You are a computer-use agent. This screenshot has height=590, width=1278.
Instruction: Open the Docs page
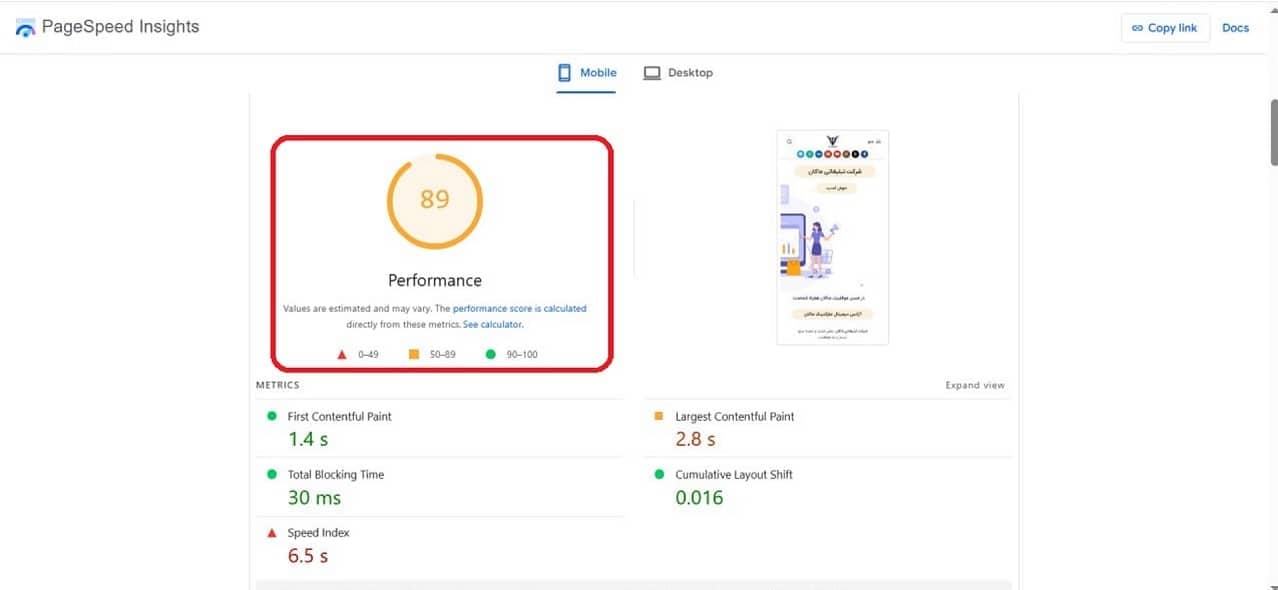click(x=1235, y=27)
